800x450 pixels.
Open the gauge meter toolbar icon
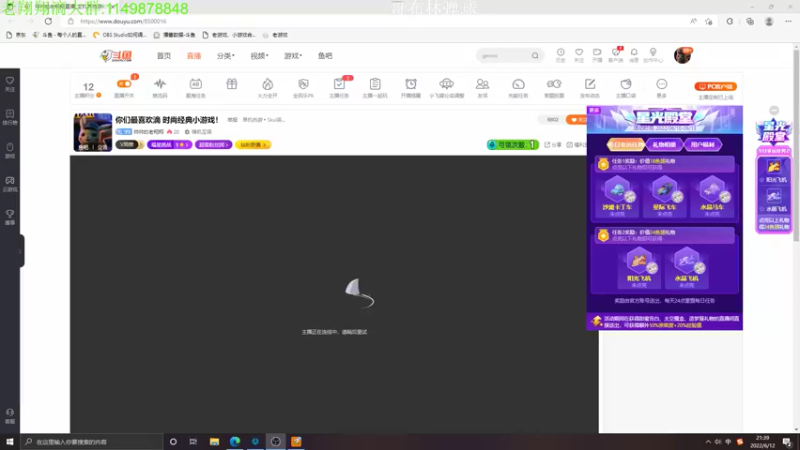(518, 87)
